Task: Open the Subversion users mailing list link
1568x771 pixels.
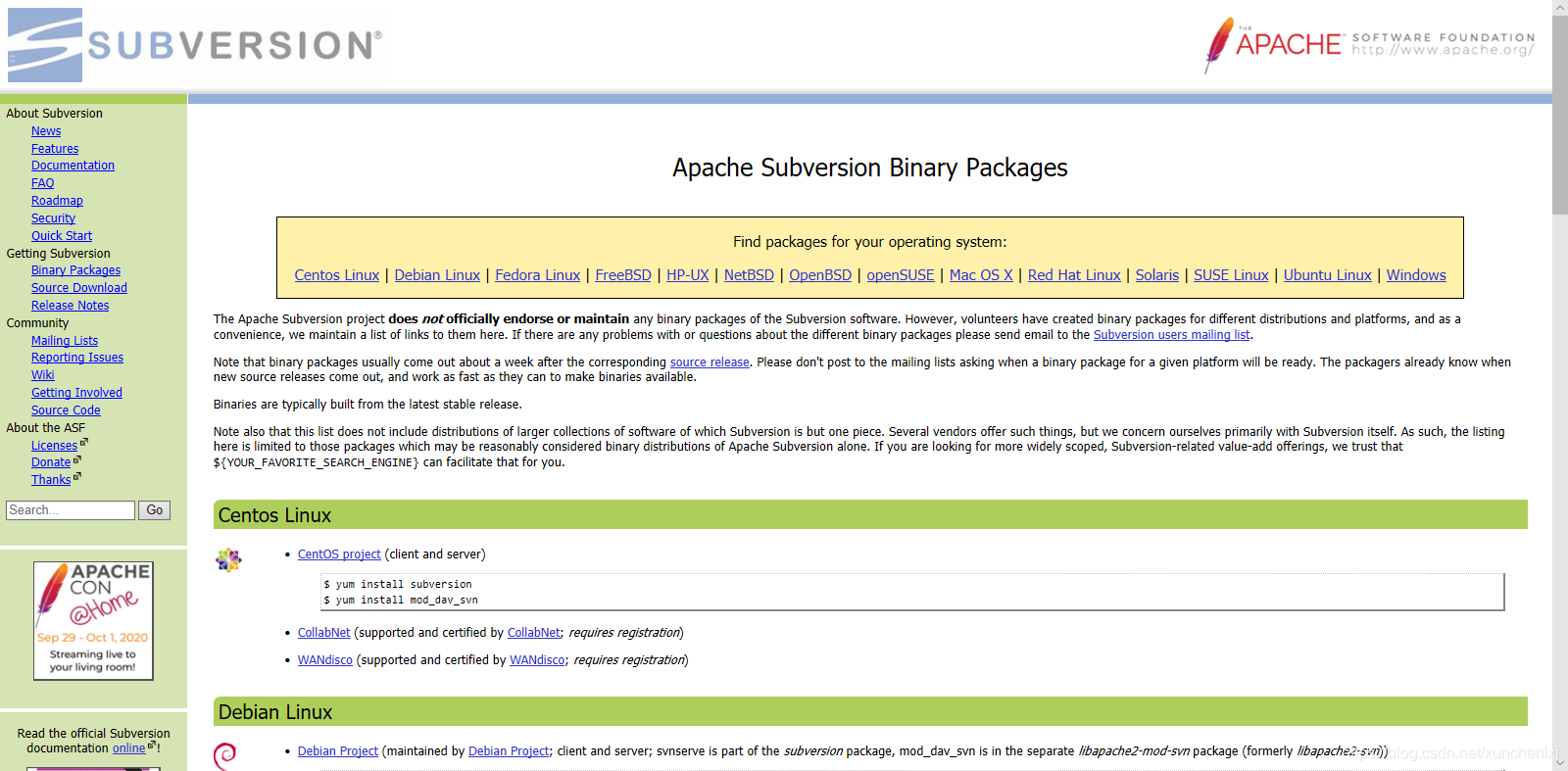Action: pyautogui.click(x=1172, y=335)
